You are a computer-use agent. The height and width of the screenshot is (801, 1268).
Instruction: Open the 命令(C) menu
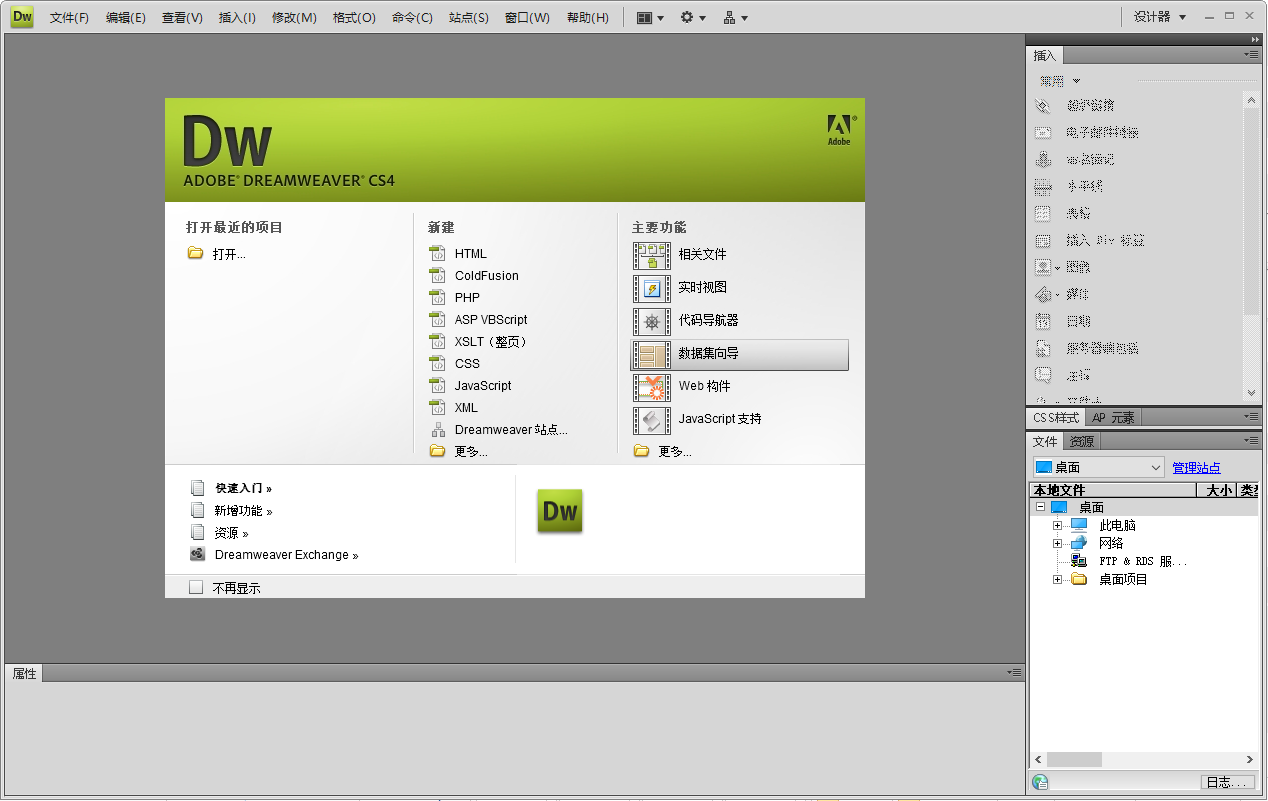(x=412, y=18)
